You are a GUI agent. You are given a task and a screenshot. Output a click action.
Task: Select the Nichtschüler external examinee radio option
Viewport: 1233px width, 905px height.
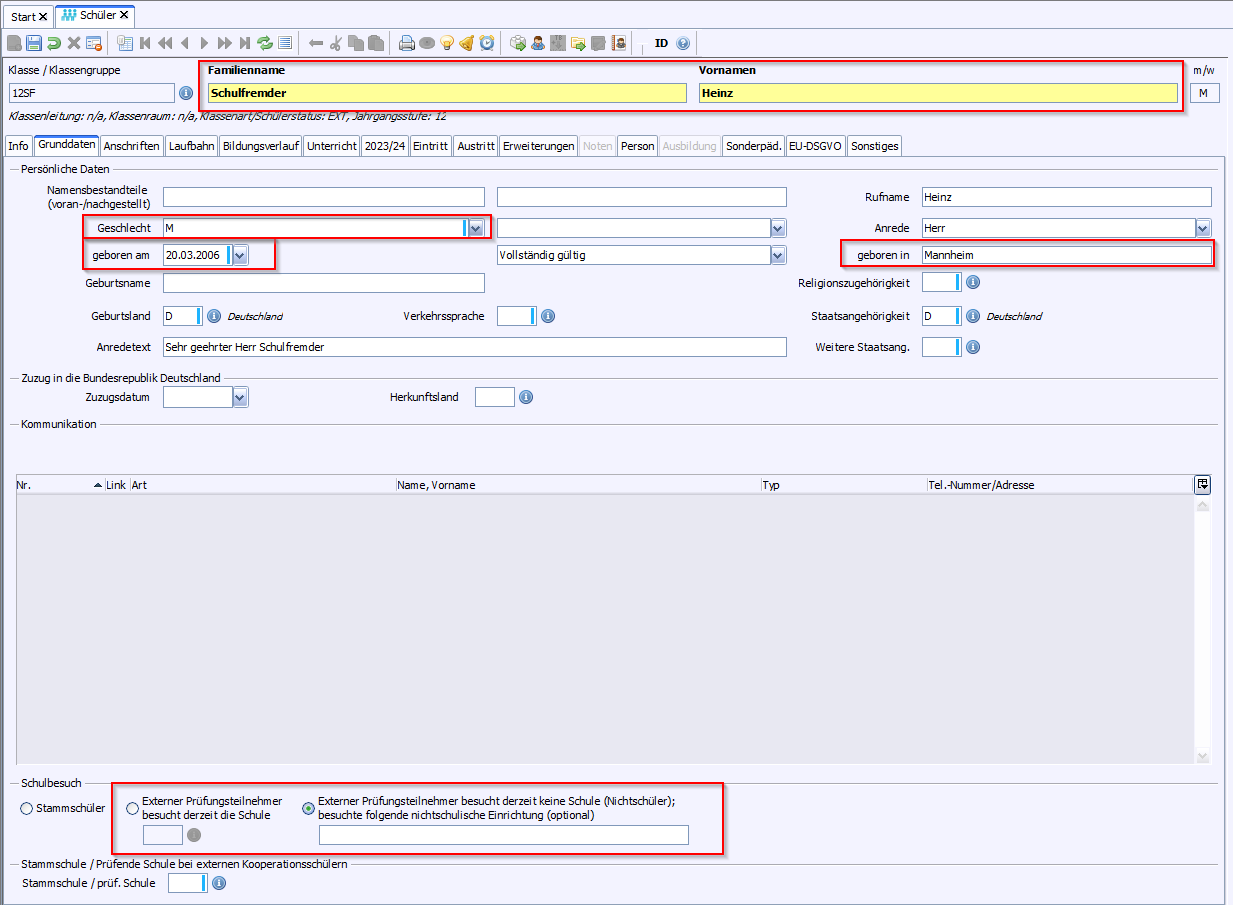click(308, 808)
